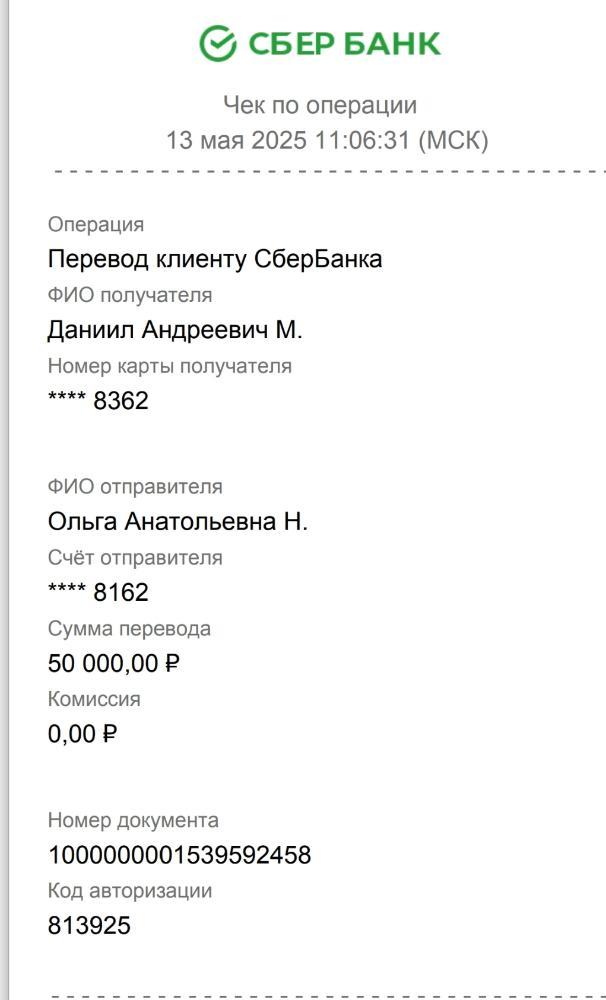Select document number 1000000001539592458
The height and width of the screenshot is (1000, 606).
pos(179,855)
